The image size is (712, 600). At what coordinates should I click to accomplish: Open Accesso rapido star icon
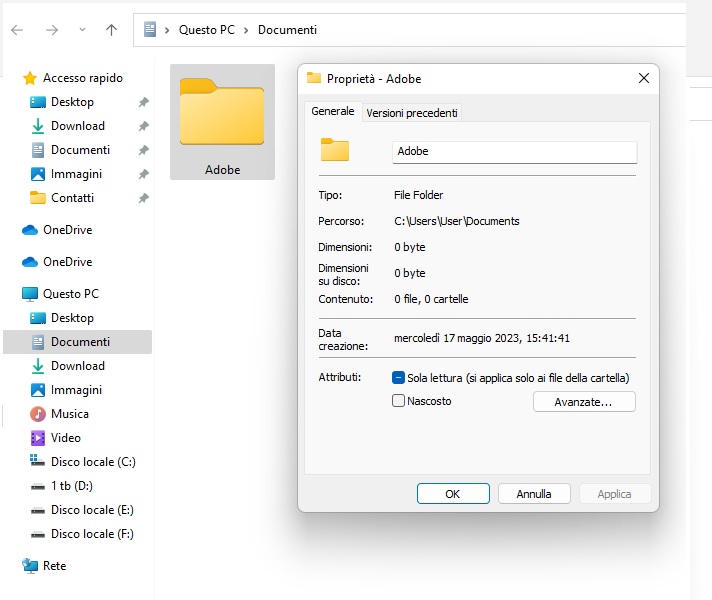point(30,78)
